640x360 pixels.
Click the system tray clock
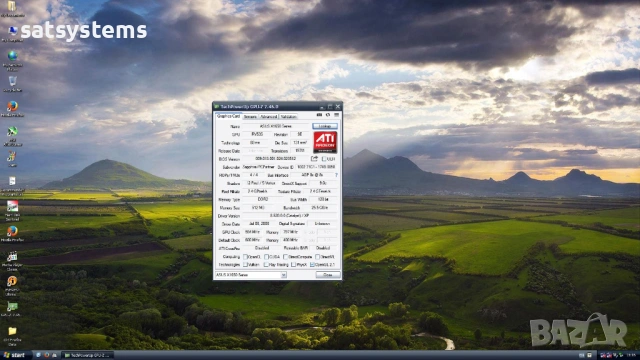coord(632,356)
